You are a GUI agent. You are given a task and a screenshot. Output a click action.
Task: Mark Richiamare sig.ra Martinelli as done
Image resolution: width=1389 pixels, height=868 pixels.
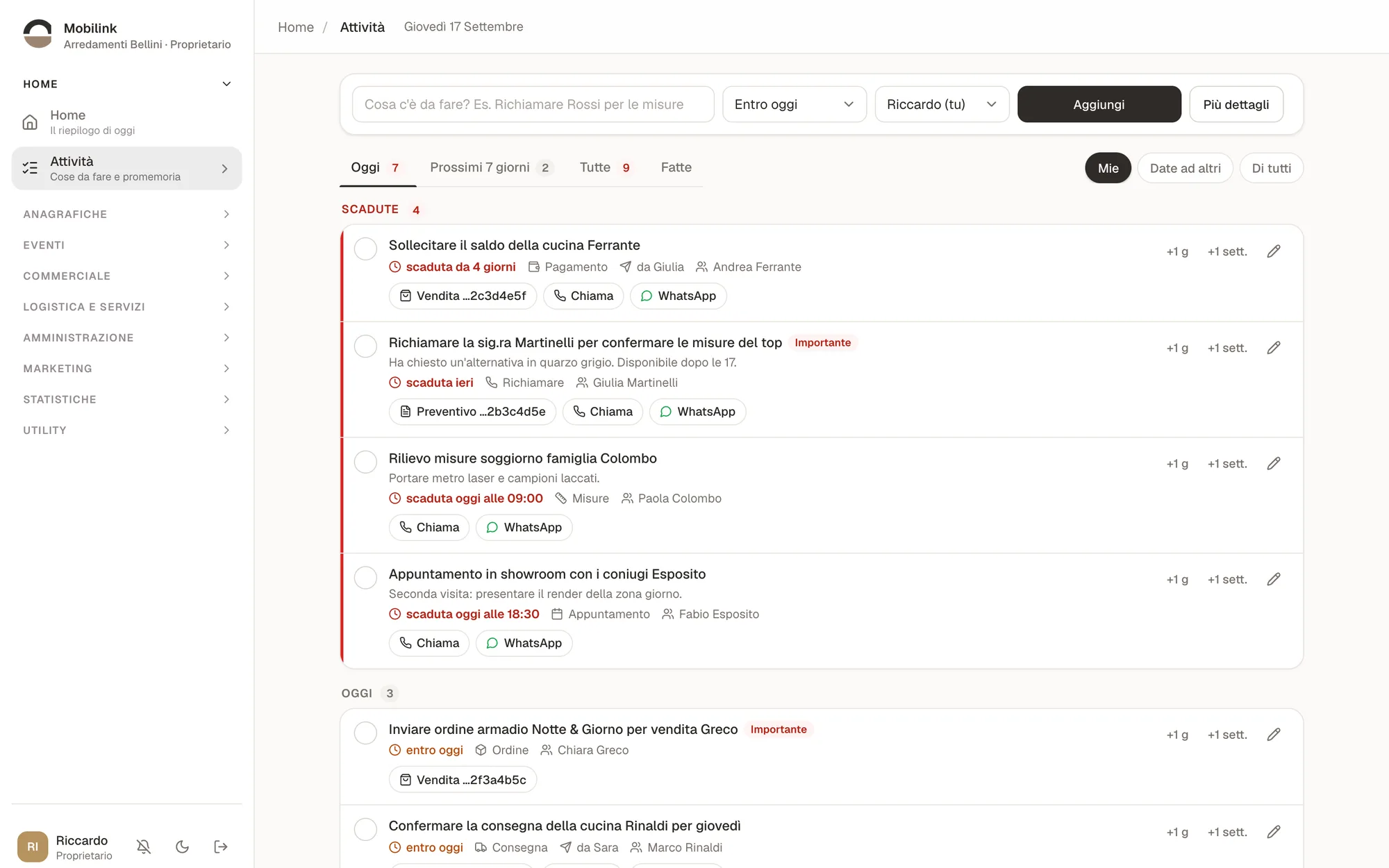(365, 346)
